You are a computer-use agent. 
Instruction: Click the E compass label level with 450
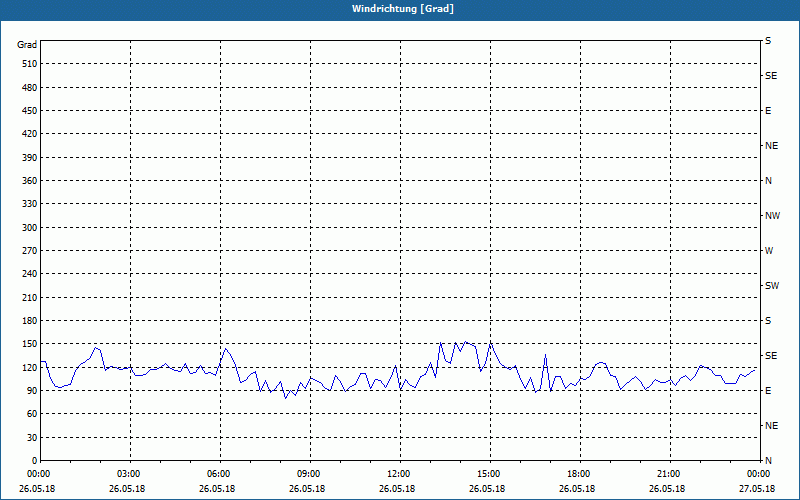768,111
